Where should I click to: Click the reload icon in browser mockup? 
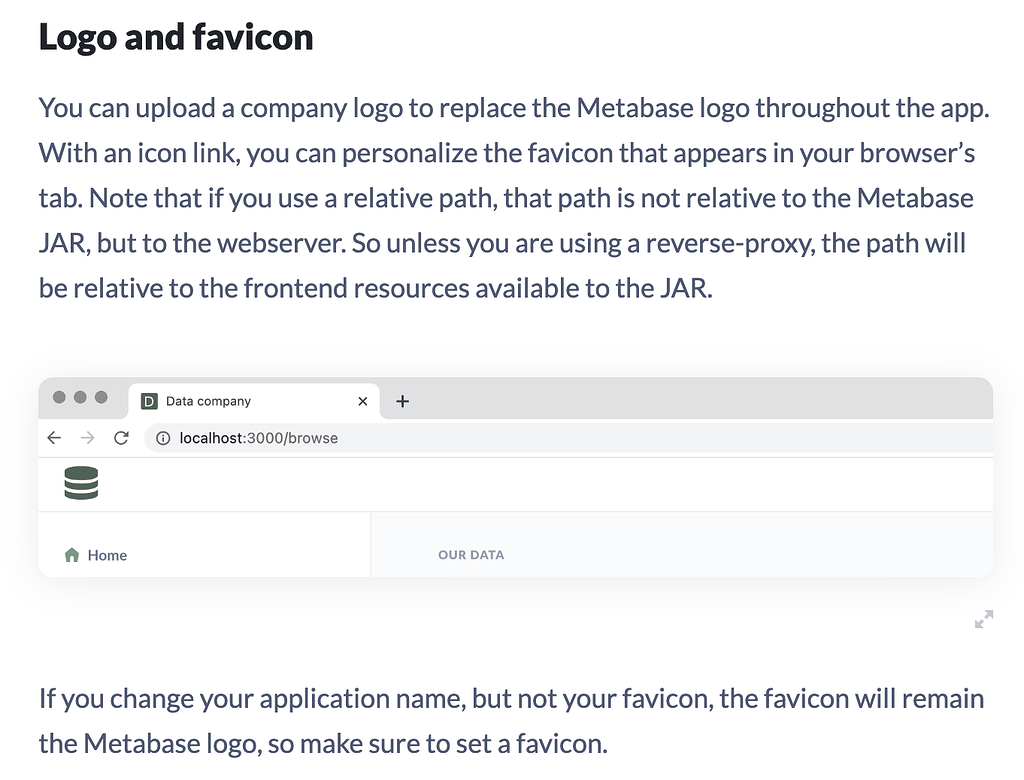point(121,438)
